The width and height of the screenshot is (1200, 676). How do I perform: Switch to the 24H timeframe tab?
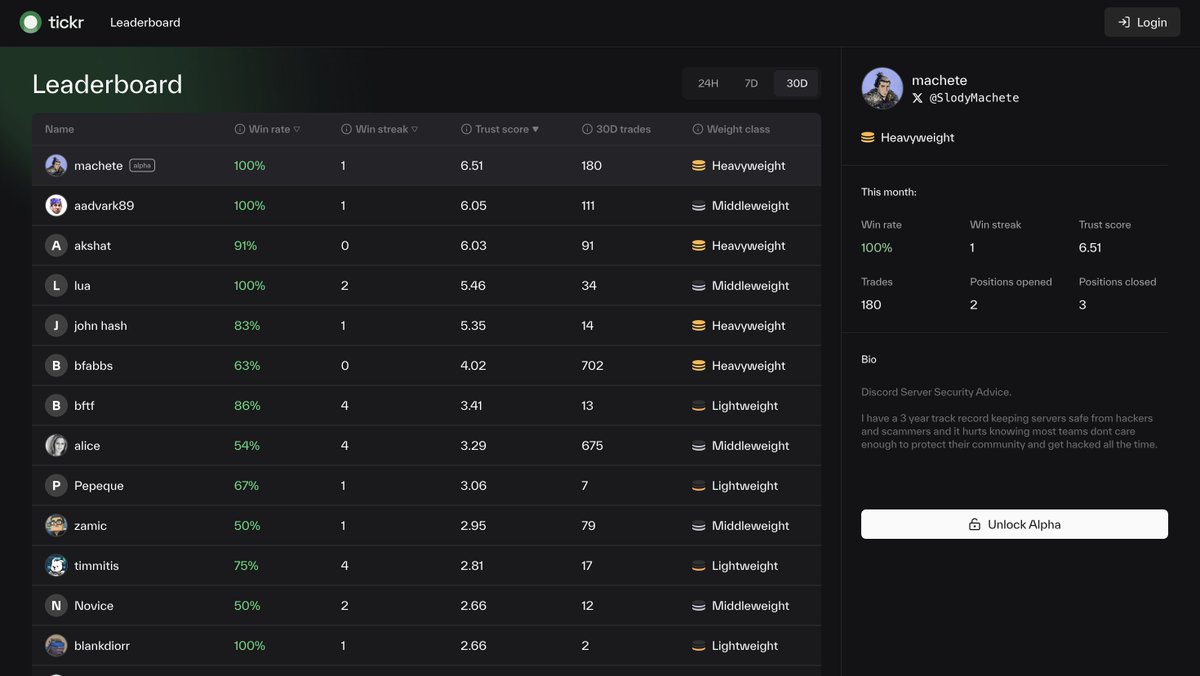pos(708,83)
